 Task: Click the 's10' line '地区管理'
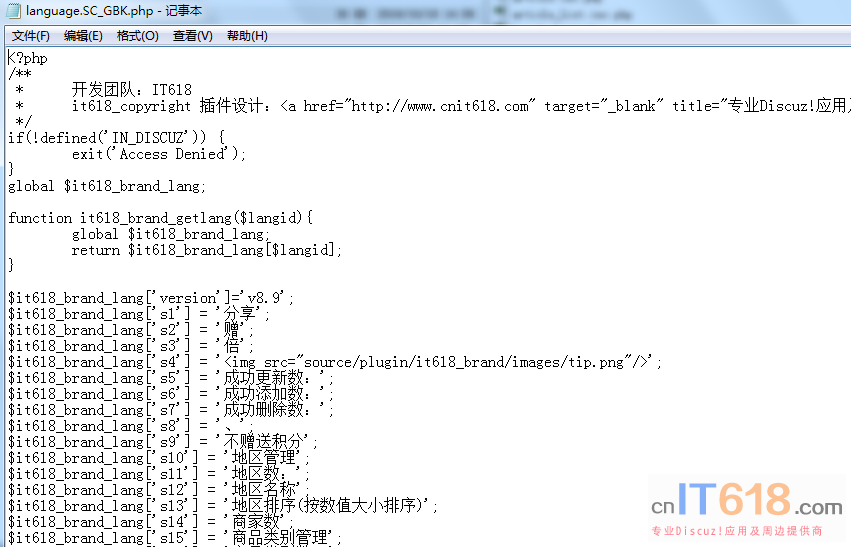point(158,458)
